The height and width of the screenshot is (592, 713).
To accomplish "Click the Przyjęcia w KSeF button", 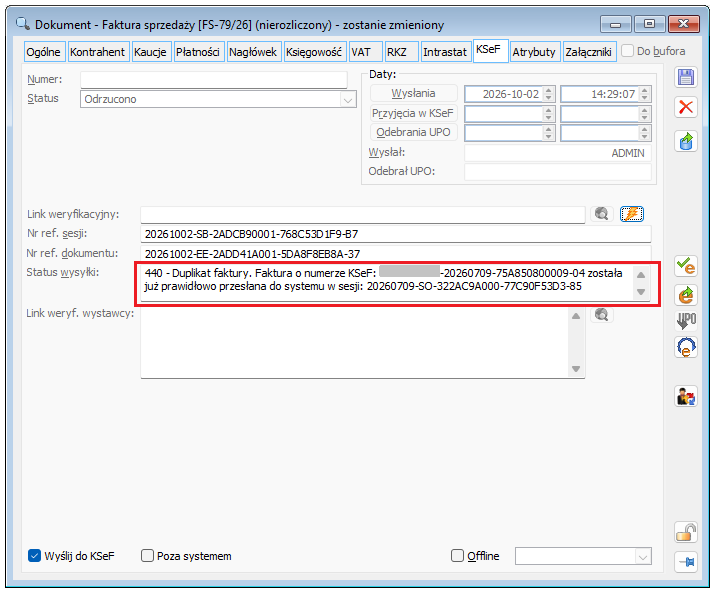I will coord(413,113).
